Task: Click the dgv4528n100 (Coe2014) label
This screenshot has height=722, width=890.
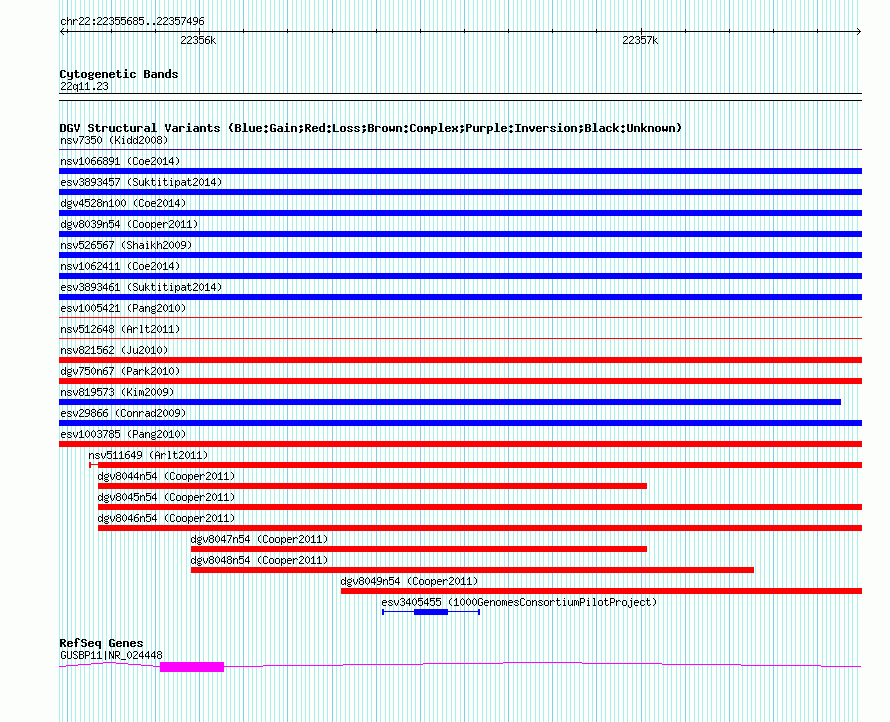Action: (x=123, y=203)
